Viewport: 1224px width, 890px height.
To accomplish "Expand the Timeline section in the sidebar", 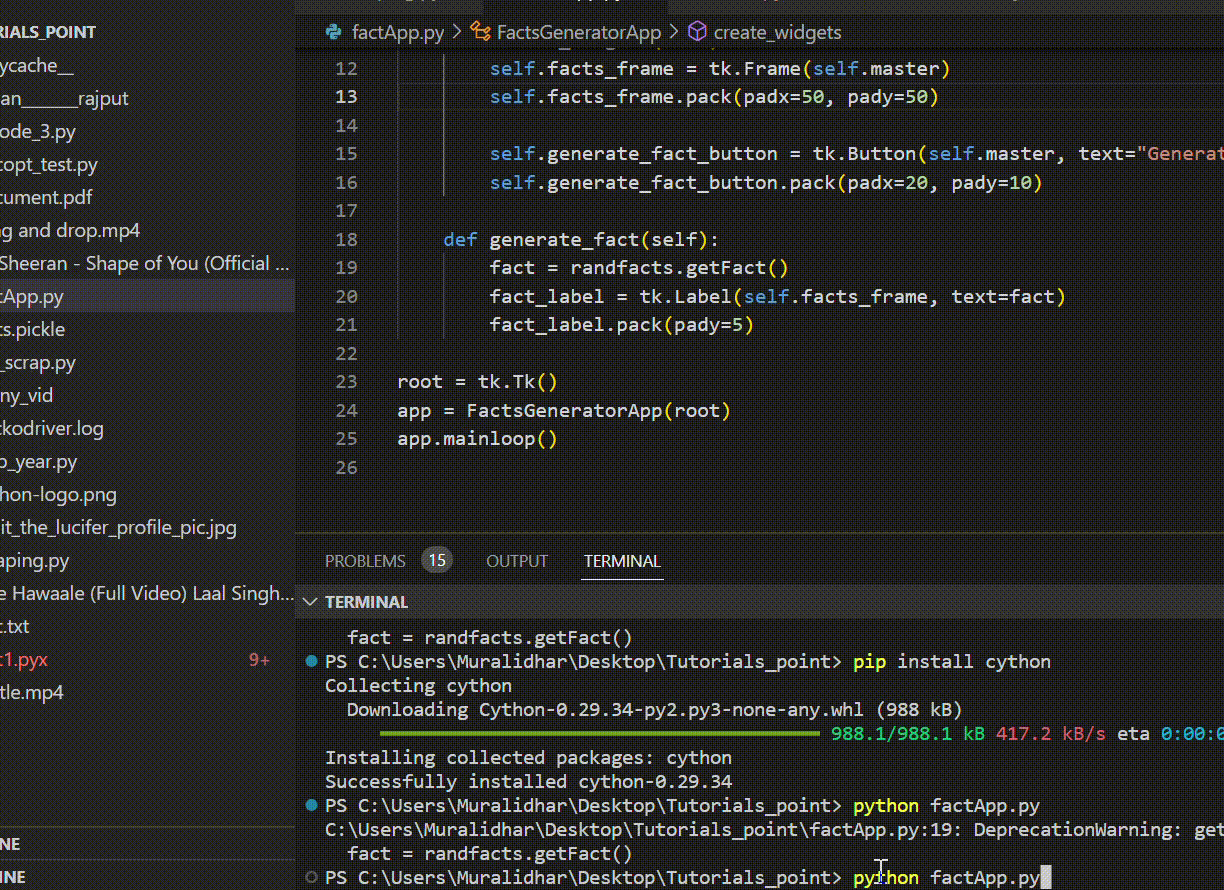I will (12, 877).
